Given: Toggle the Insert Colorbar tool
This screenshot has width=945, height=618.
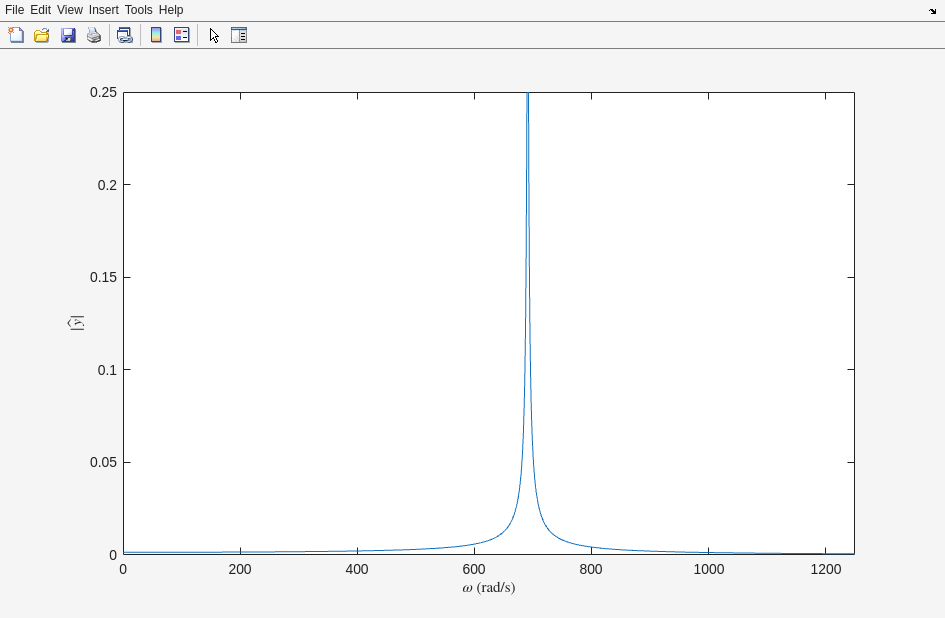Looking at the screenshot, I should click(156, 35).
